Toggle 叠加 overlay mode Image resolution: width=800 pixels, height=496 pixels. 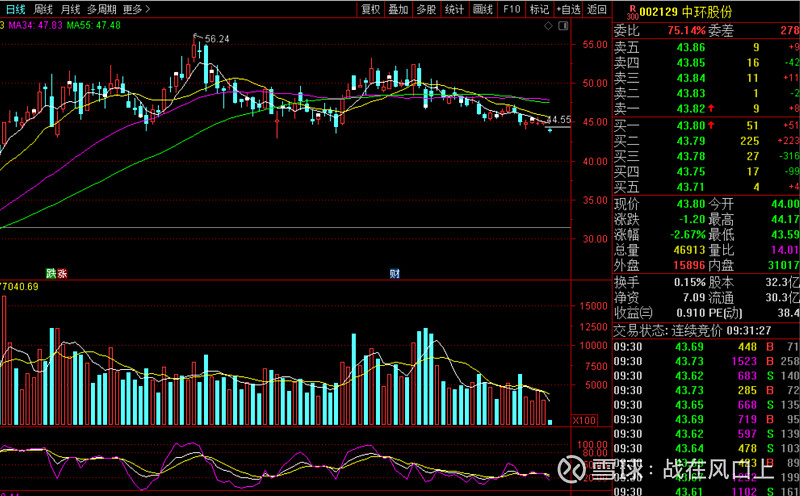click(x=398, y=9)
